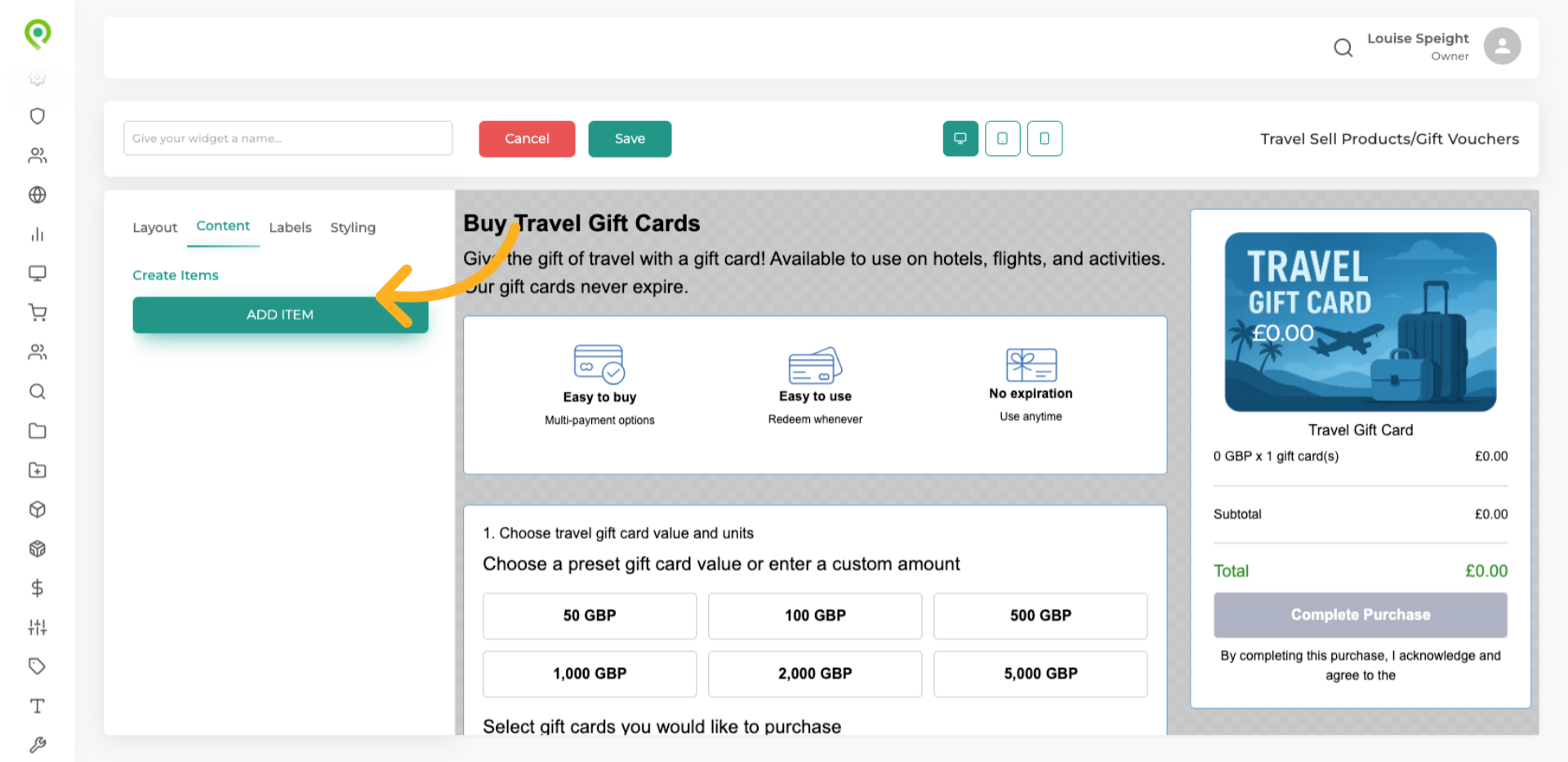The image size is (1568, 762).
Task: Open the Styling tab
Action: click(353, 228)
